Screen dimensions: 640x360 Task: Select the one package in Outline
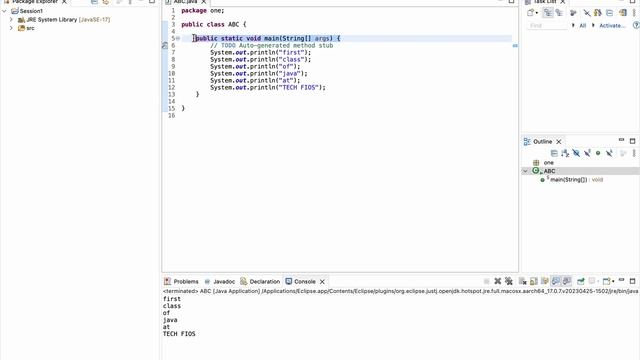pos(549,162)
